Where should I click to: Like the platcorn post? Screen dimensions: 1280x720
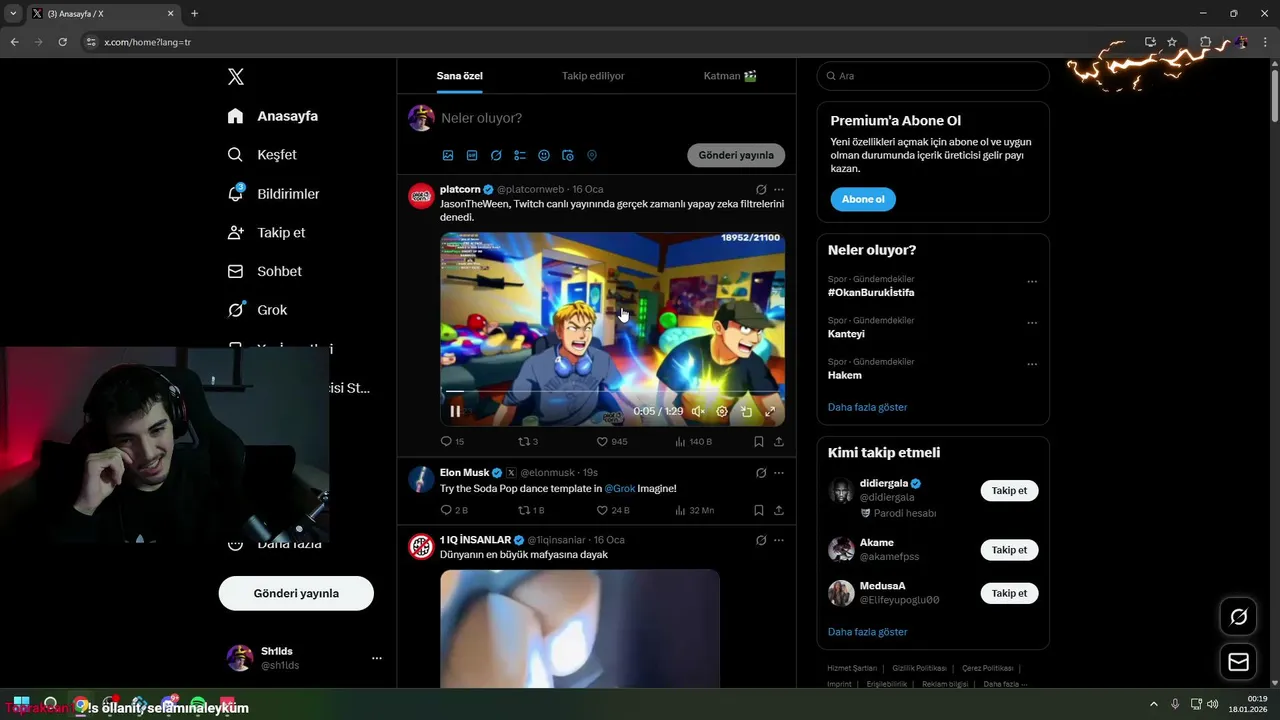(612, 442)
